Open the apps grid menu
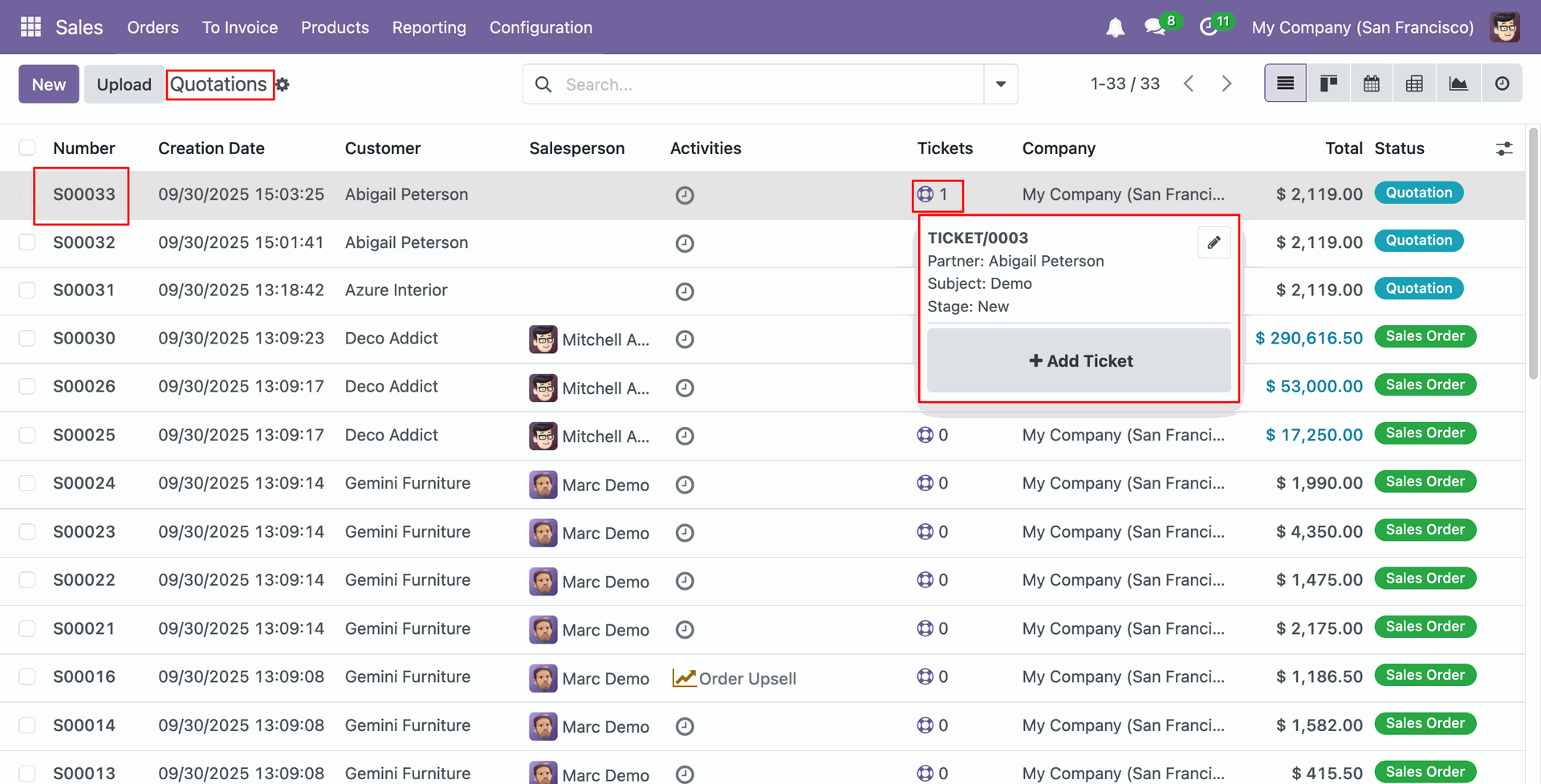 [x=30, y=27]
